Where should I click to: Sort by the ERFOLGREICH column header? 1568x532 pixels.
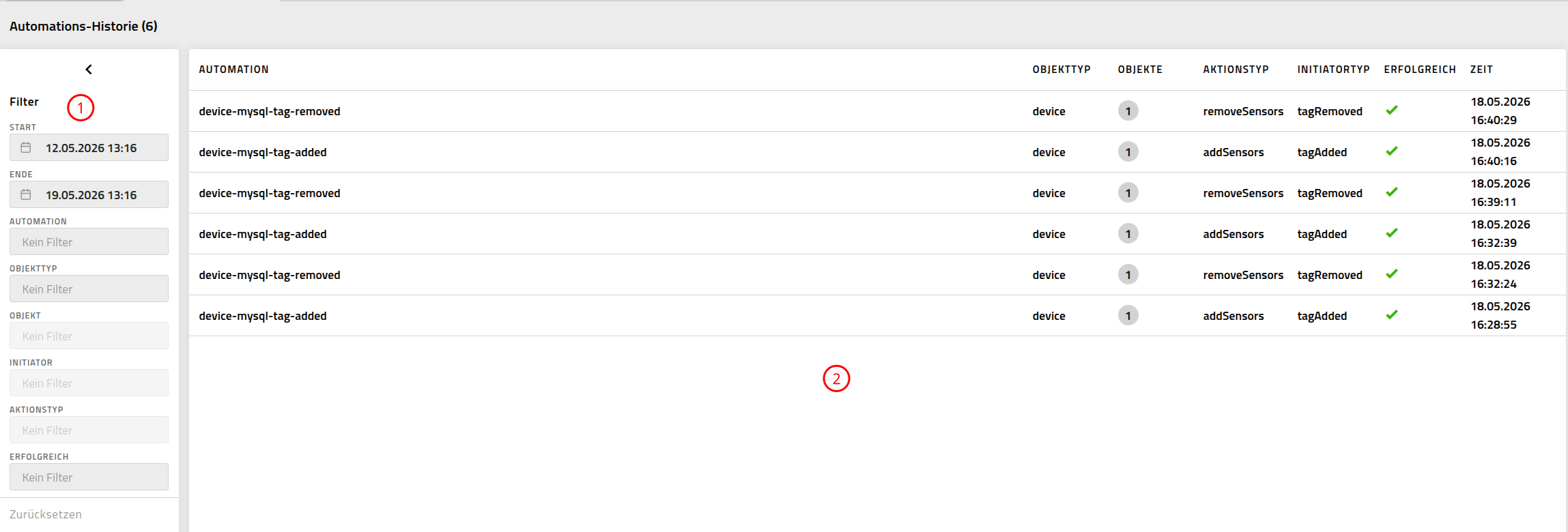(1420, 70)
